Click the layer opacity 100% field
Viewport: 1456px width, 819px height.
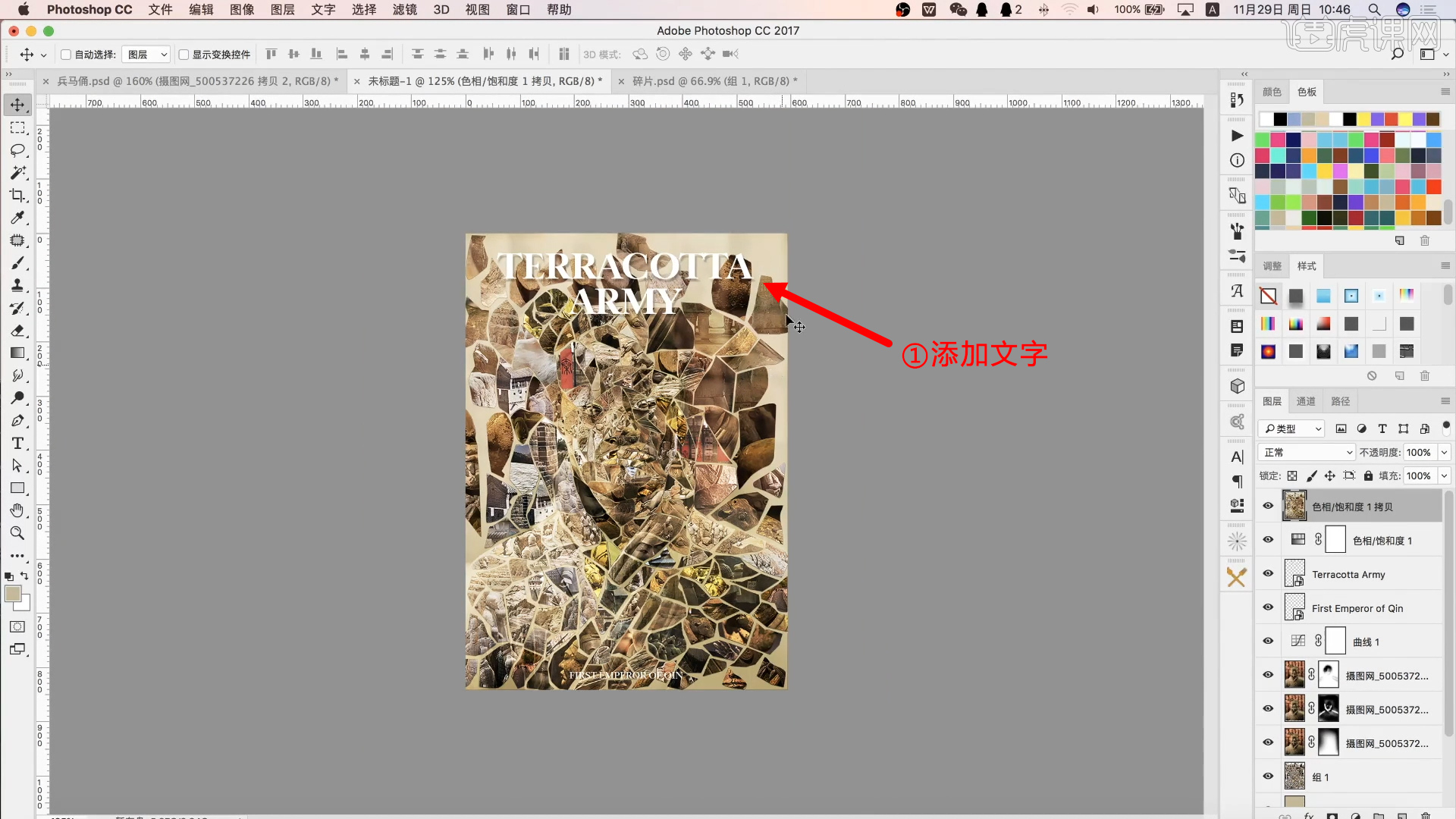click(1419, 452)
